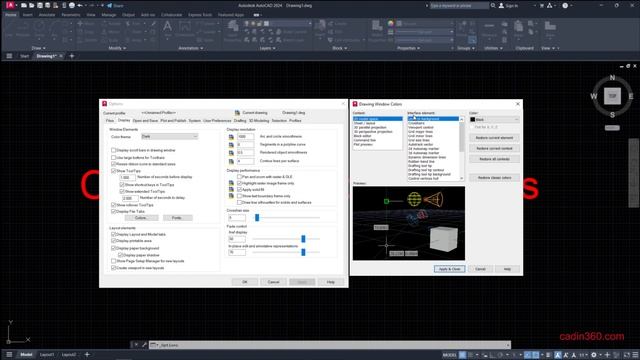
Task: Click the Autodesk App Store cart icon
Action: point(542,5)
